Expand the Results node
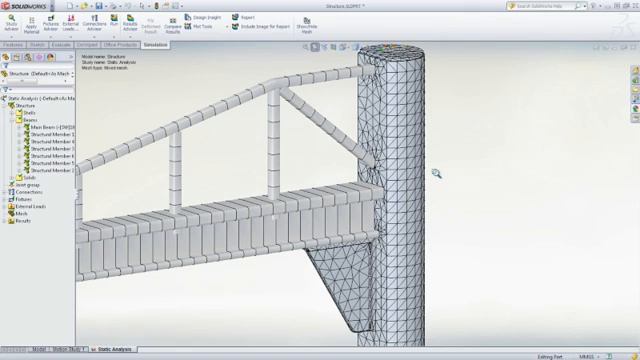The width and height of the screenshot is (640, 360). [x=4, y=221]
